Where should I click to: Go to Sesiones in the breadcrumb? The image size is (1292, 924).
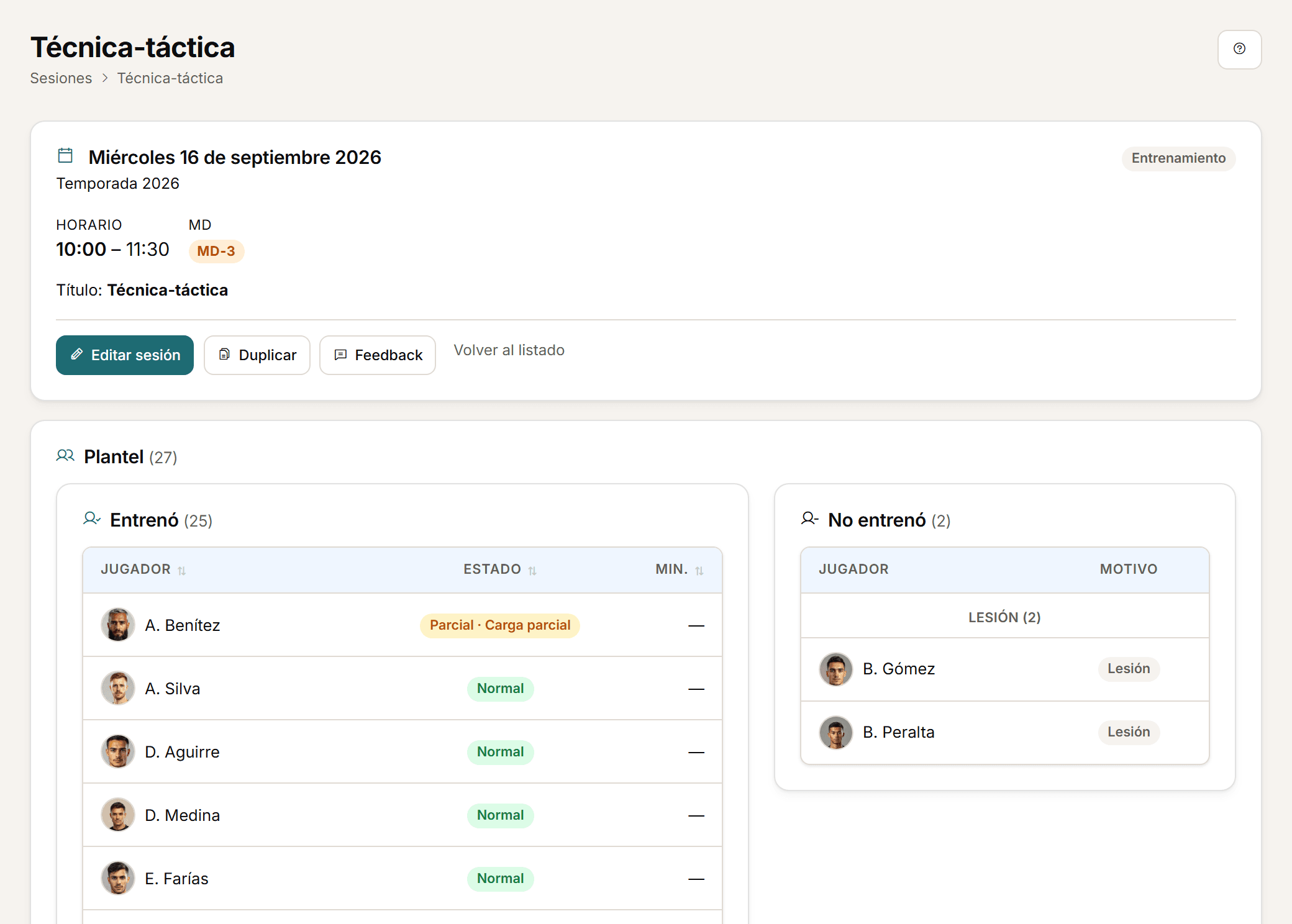tap(61, 78)
